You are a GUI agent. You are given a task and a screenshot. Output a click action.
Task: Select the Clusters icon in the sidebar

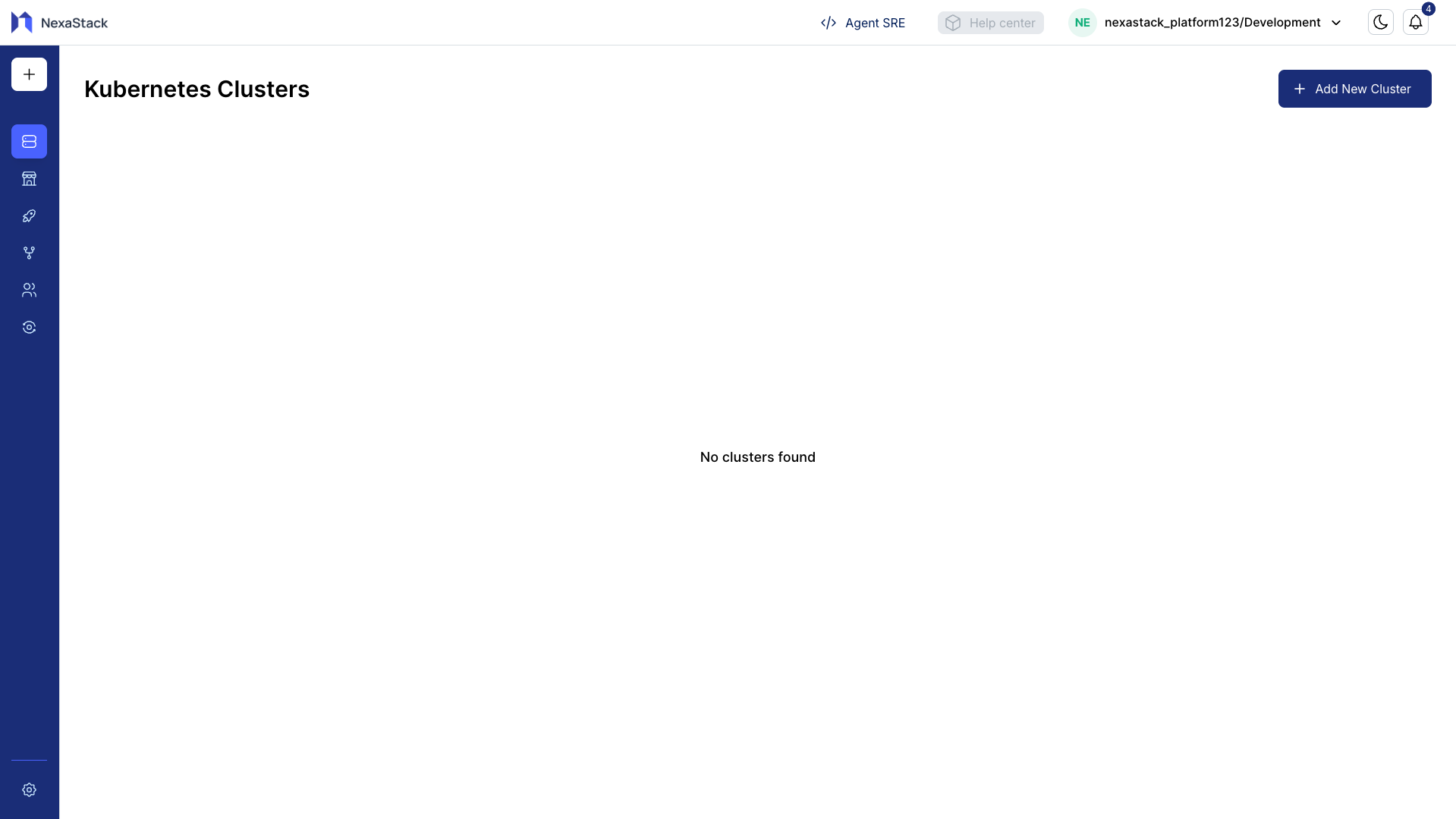(29, 141)
